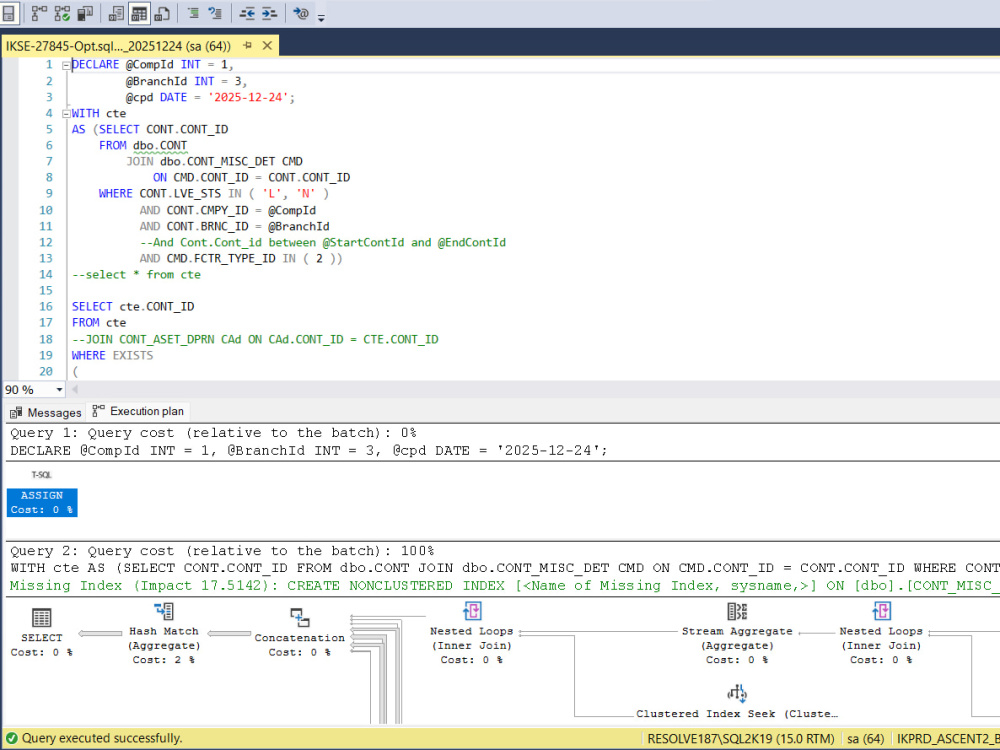Click 'JOIN dbo.CONT_MISC_DET CMD' on line 7
Image resolution: width=1000 pixels, height=750 pixels.
pos(214,161)
